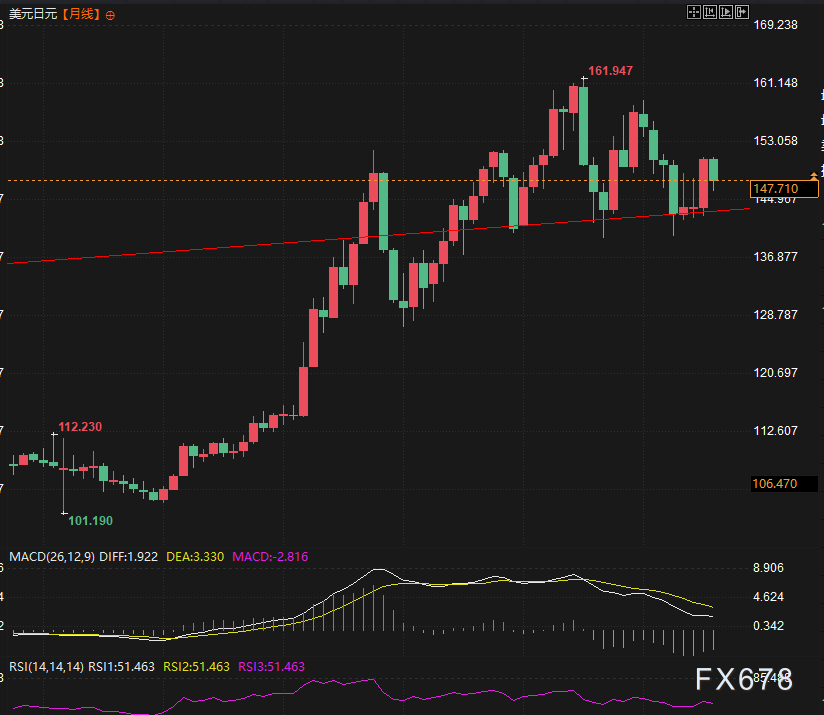Click the purple MACD:-2.816 legend label

[x=270, y=557]
